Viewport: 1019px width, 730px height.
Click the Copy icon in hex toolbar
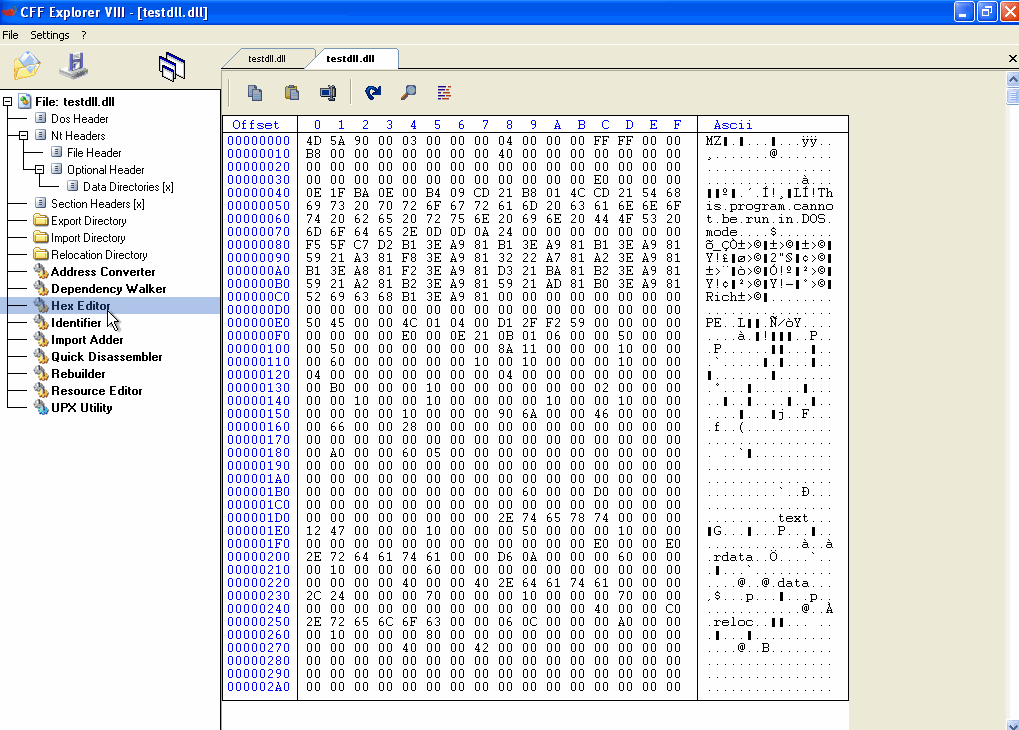[255, 93]
